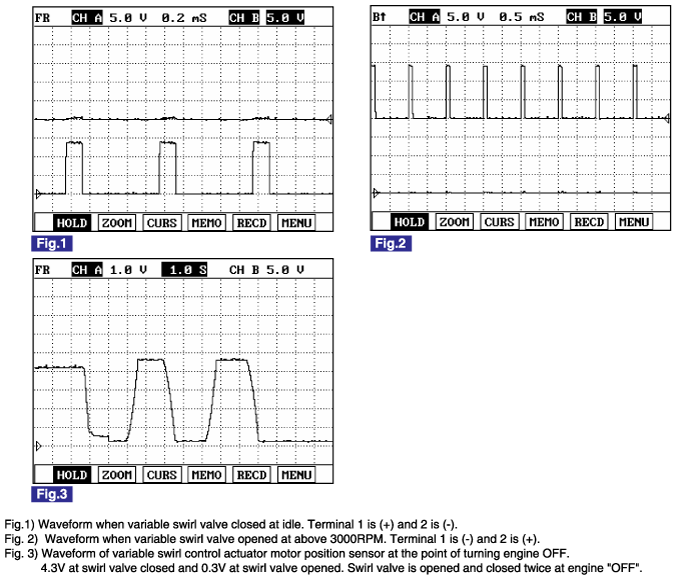Screen dimensions: 700x578
Task: Click caption line starting '4.3V at swirl valve'
Action: pyautogui.click(x=342, y=569)
